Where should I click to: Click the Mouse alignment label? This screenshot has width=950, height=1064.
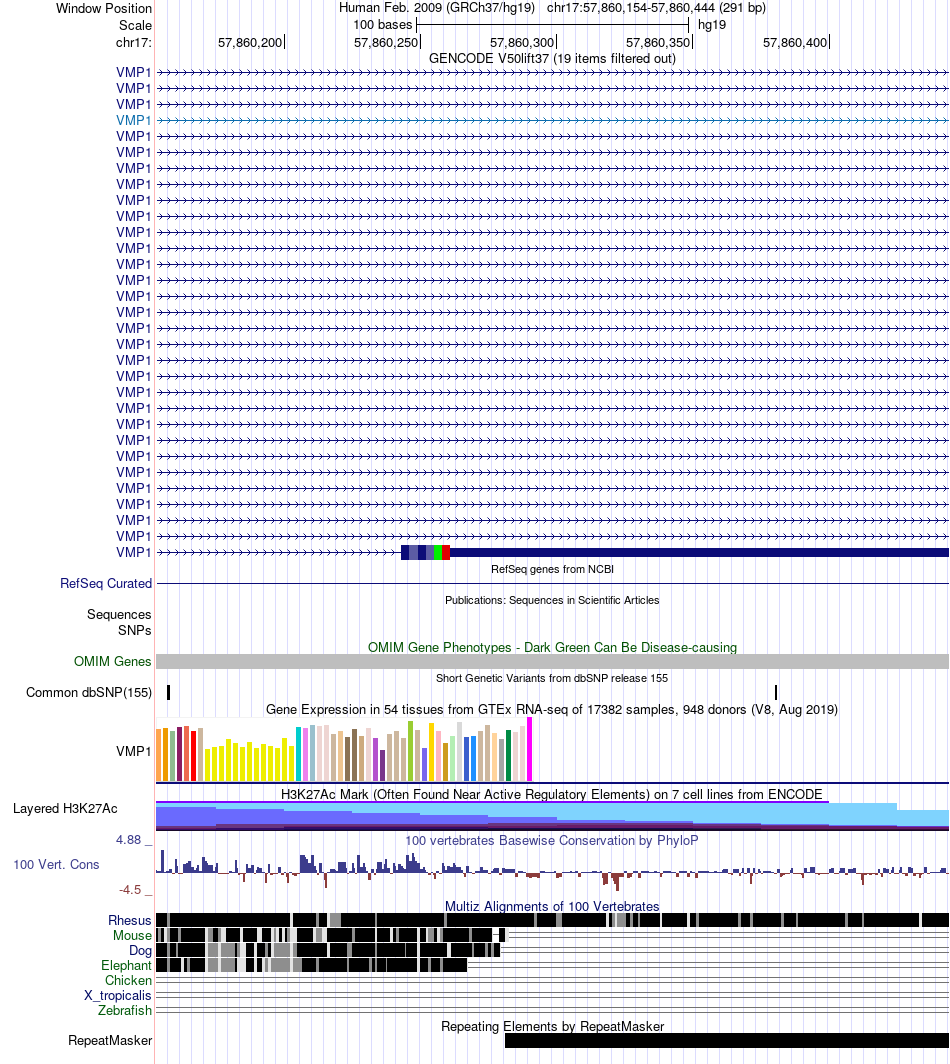(132, 936)
